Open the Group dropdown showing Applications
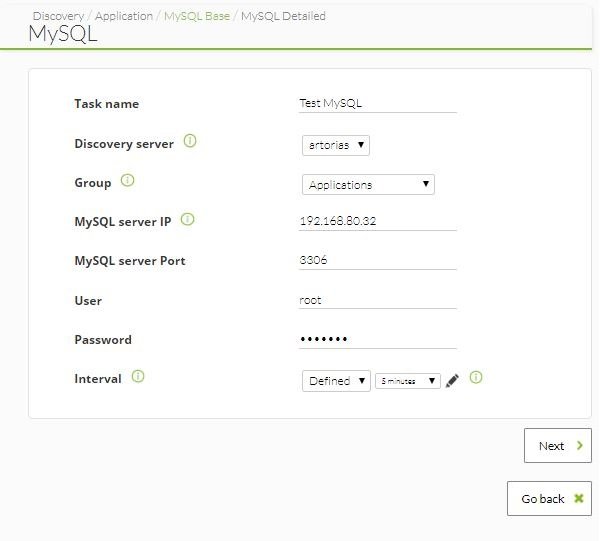 pos(368,184)
